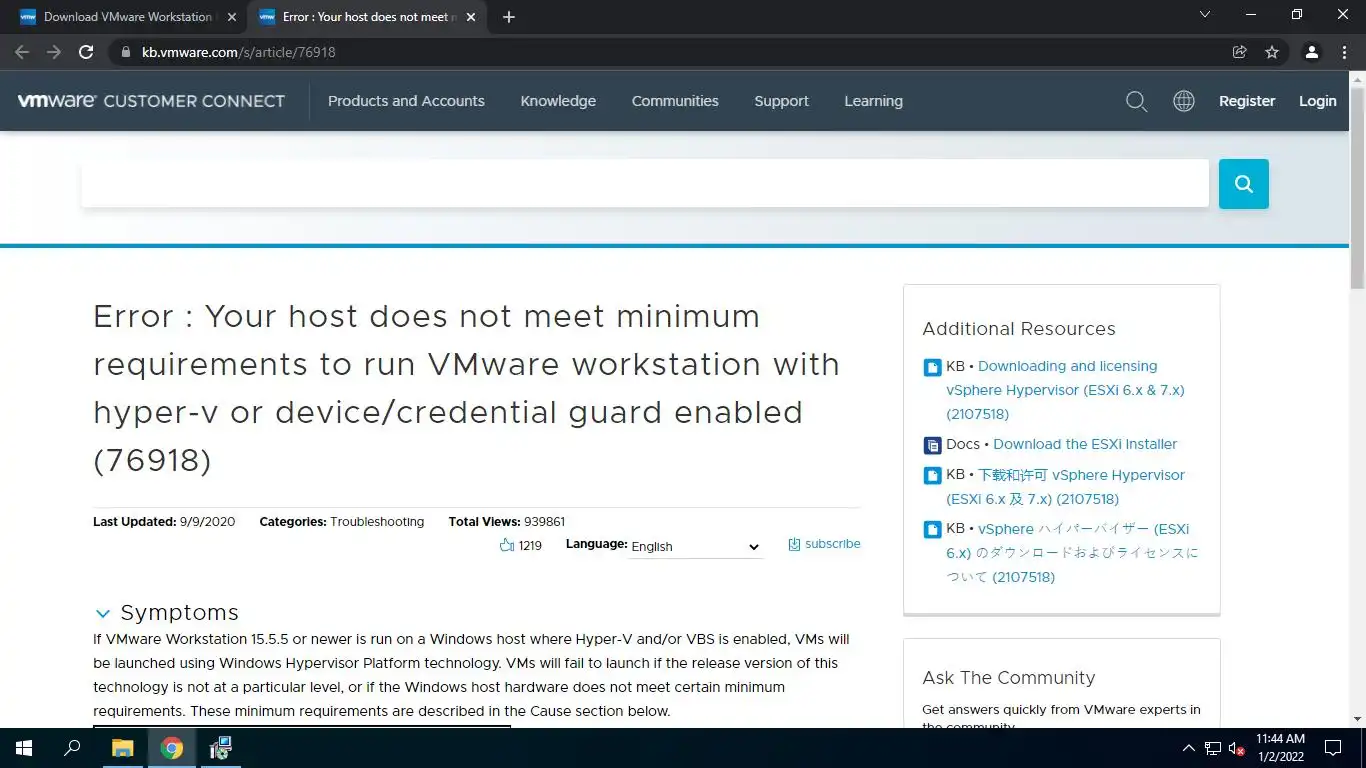Click the subscribe link with its icon
This screenshot has width=1366, height=768.
pos(824,544)
